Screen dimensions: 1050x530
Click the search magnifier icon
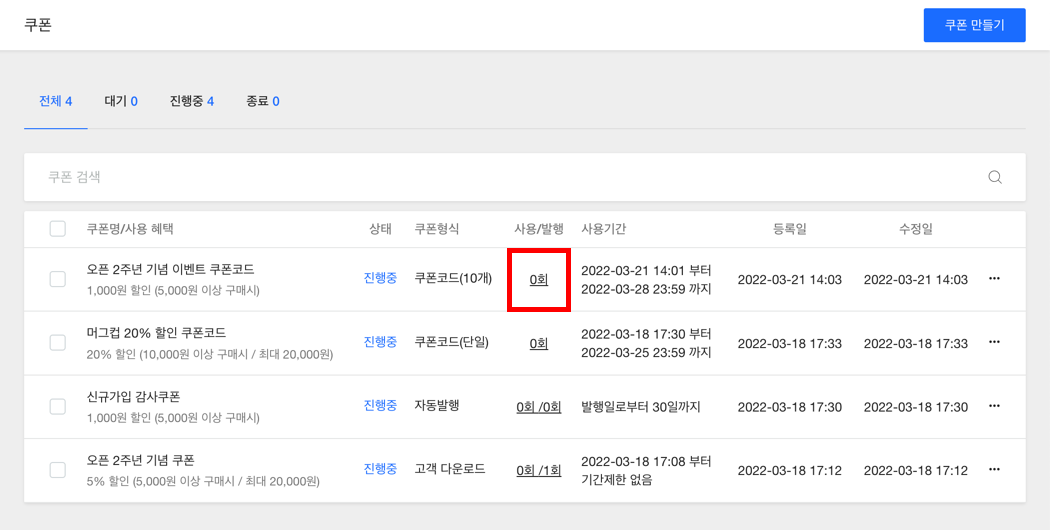click(995, 177)
